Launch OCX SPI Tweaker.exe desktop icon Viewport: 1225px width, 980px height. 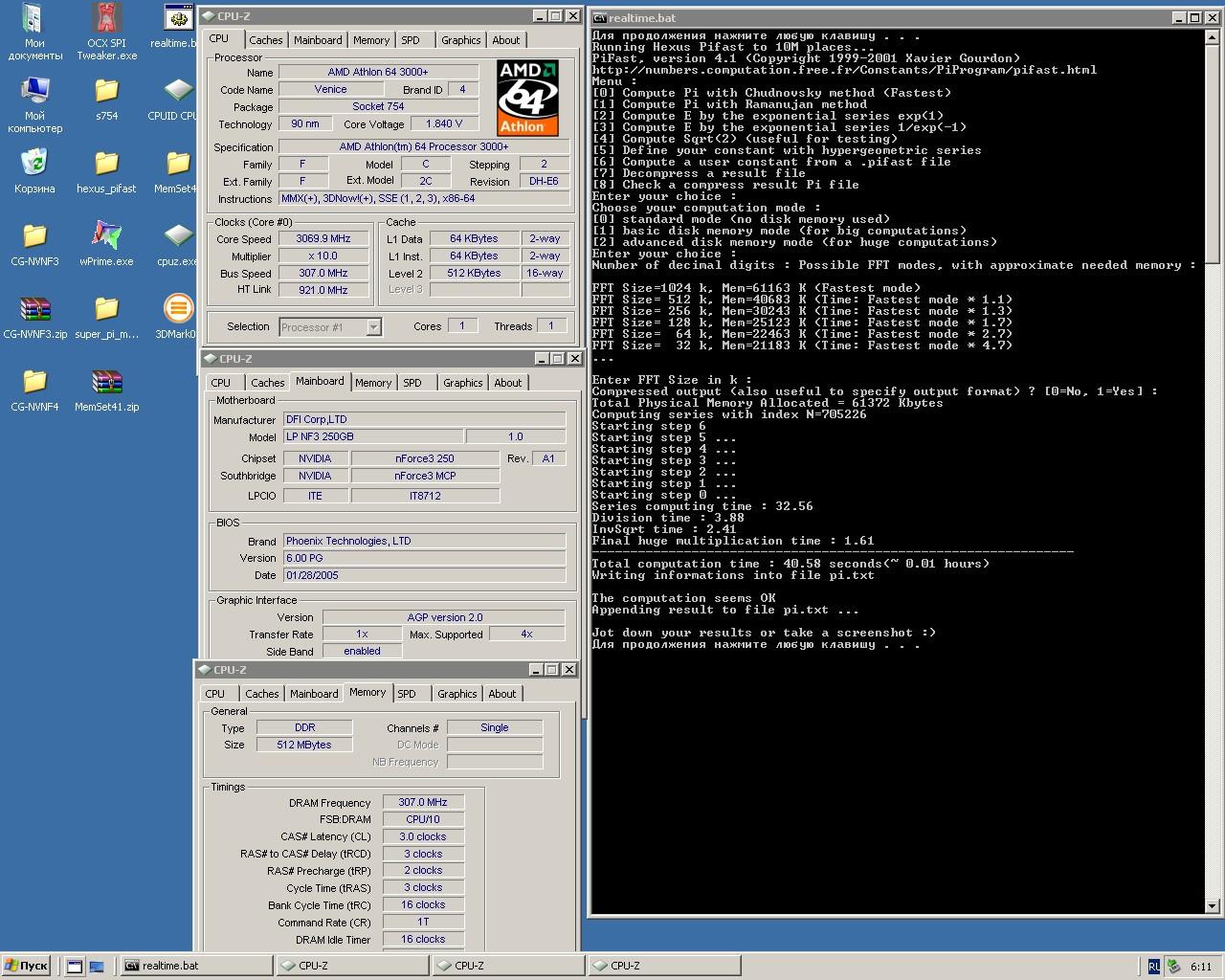pyautogui.click(x=106, y=32)
